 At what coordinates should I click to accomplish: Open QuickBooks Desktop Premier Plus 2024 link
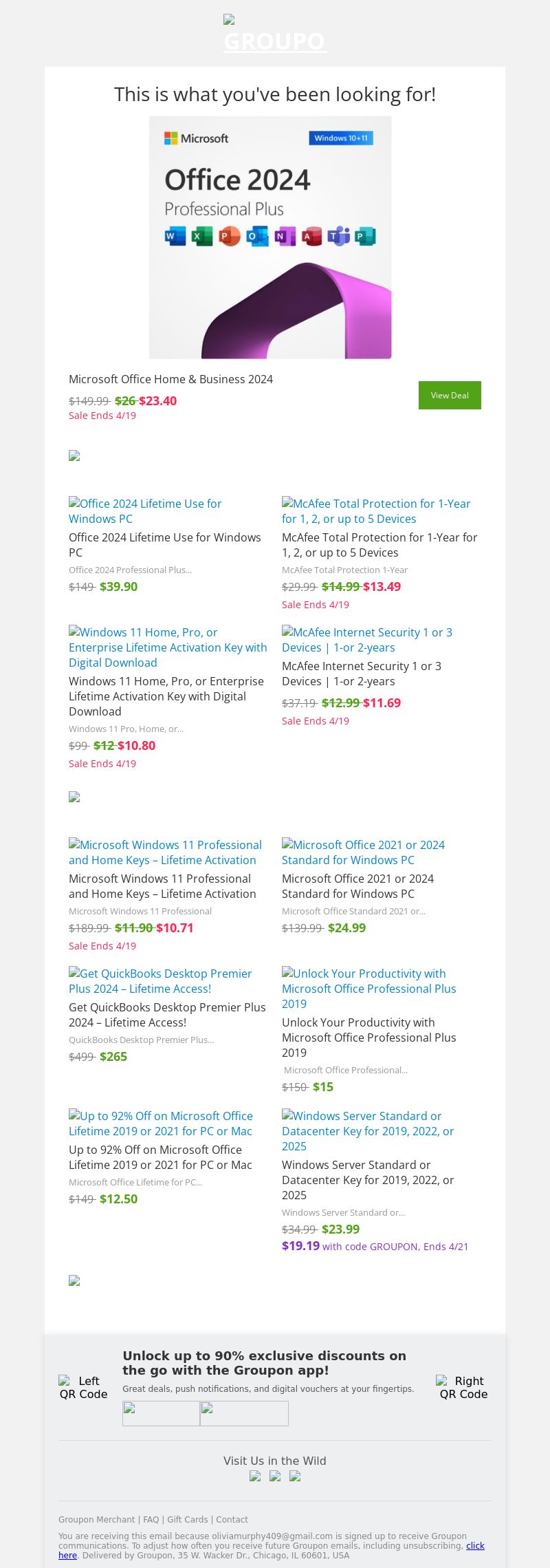(160, 981)
